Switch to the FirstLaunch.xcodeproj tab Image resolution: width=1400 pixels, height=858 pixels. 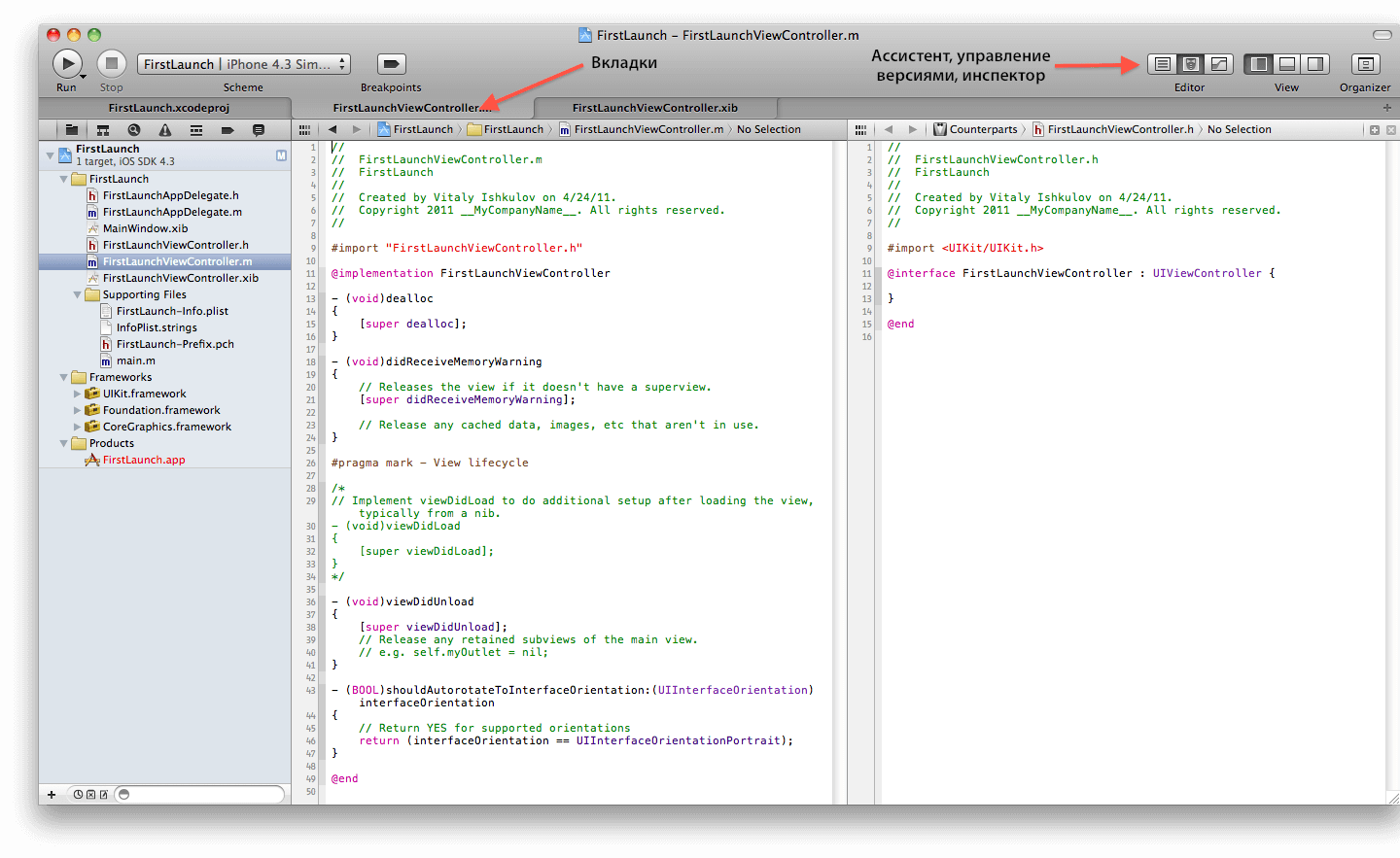[168, 108]
